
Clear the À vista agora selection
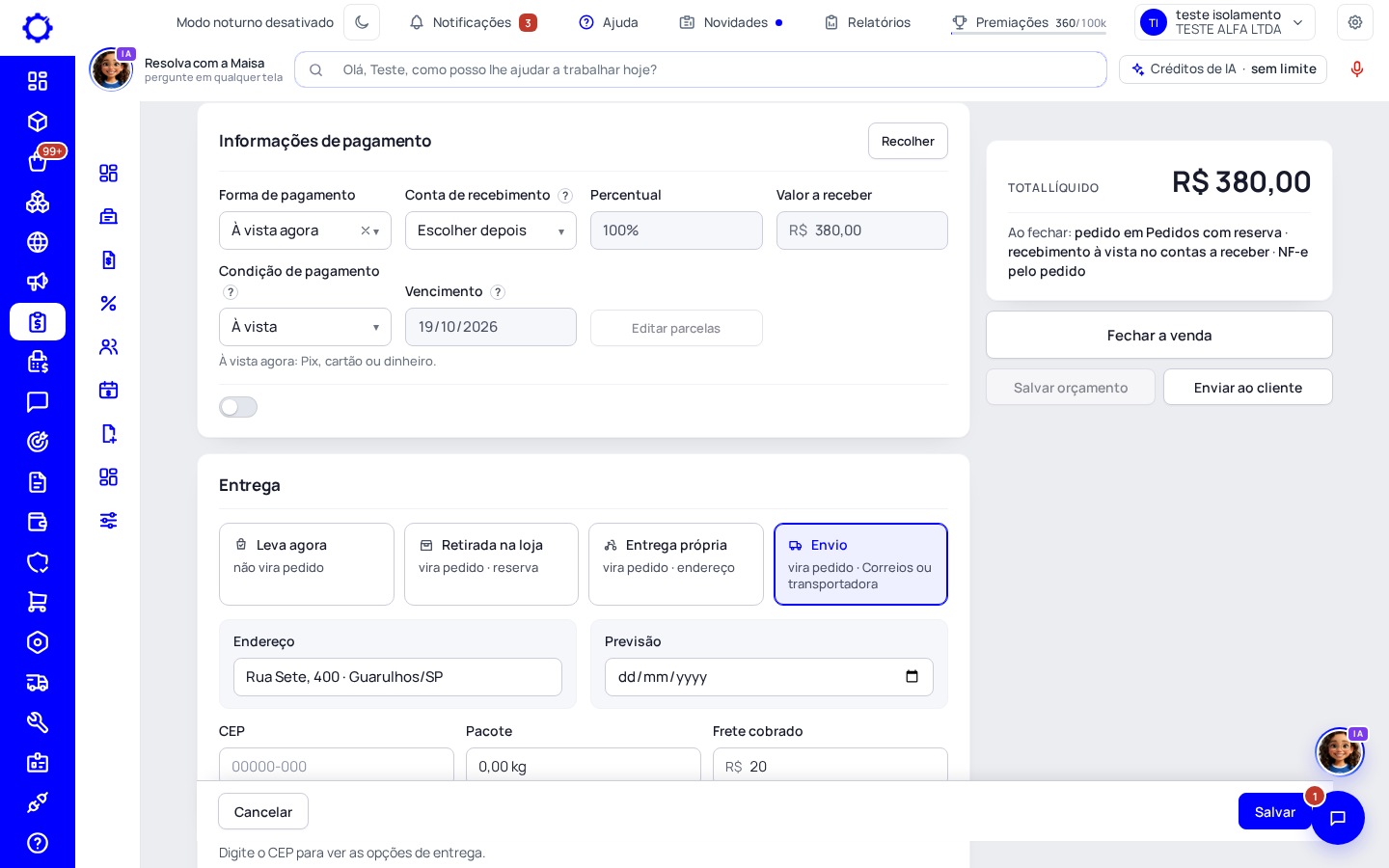click(x=366, y=231)
